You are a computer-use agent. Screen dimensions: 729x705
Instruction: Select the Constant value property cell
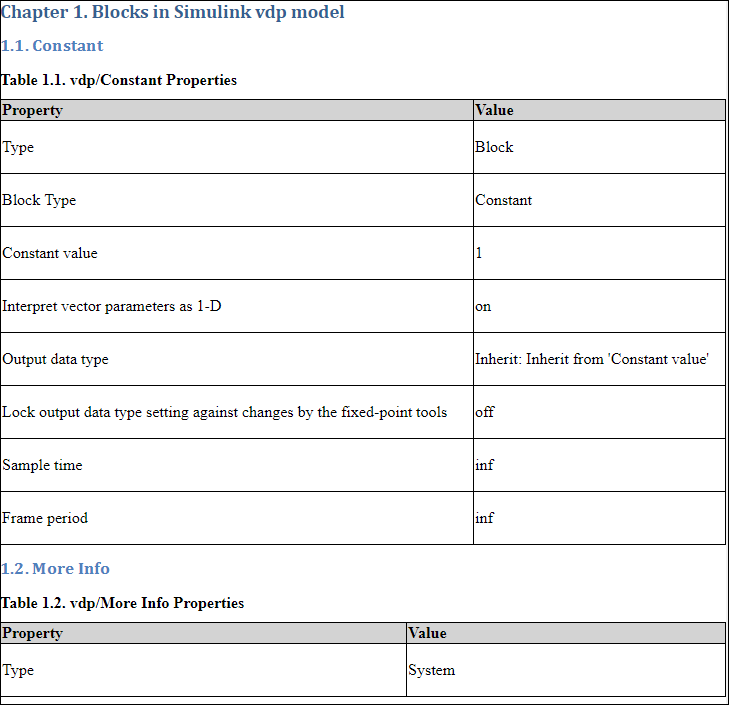click(50, 253)
